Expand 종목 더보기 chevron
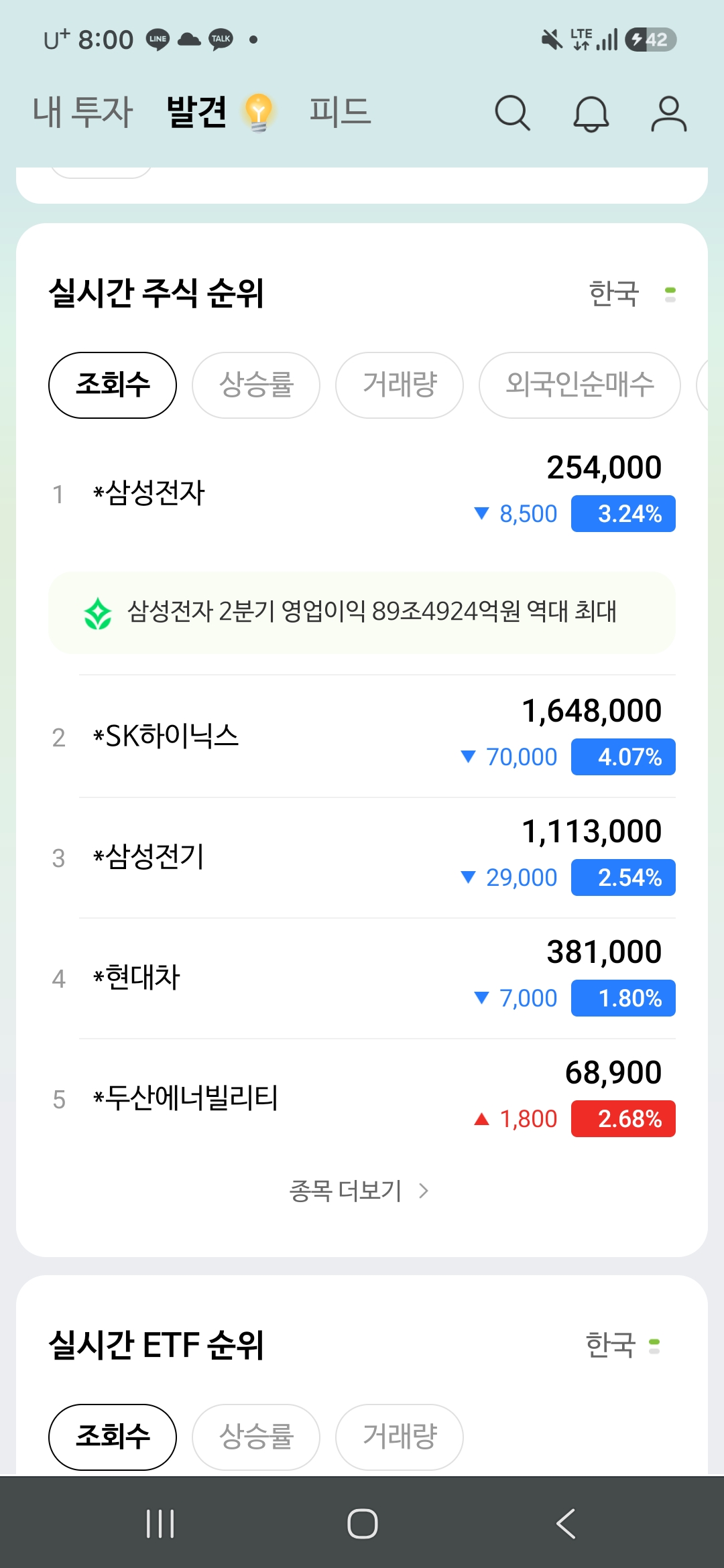 pyautogui.click(x=424, y=1191)
